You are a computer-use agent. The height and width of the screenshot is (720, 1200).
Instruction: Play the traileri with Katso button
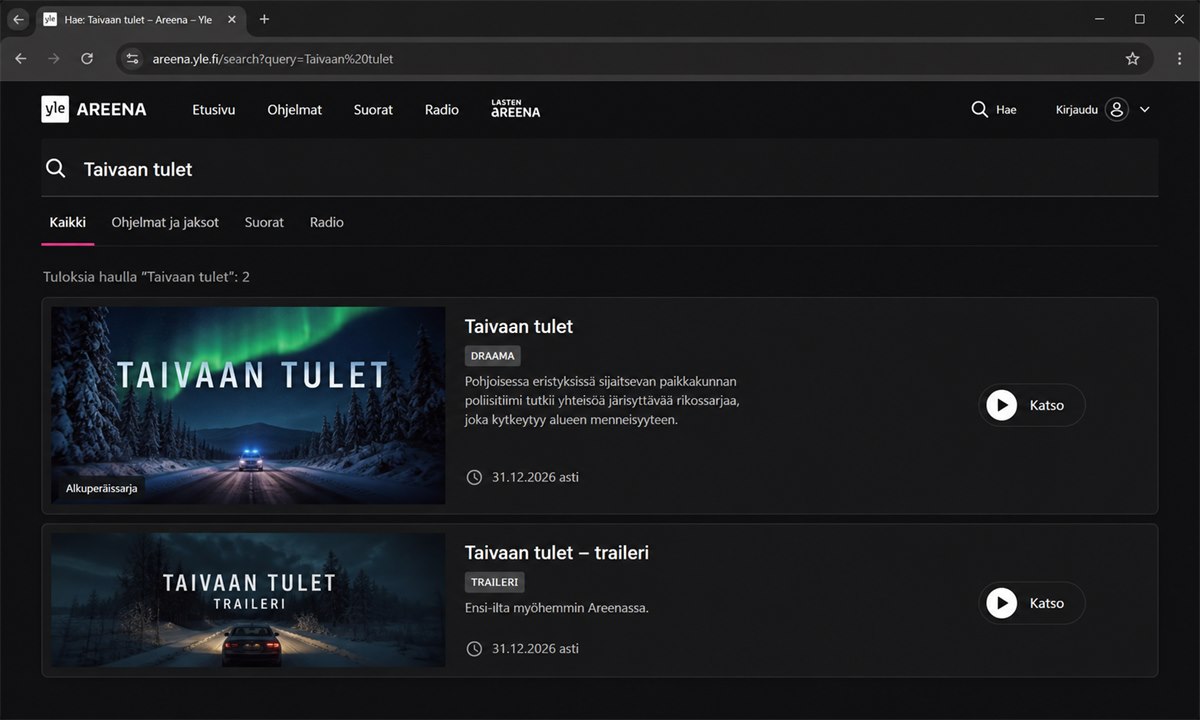tap(1031, 603)
